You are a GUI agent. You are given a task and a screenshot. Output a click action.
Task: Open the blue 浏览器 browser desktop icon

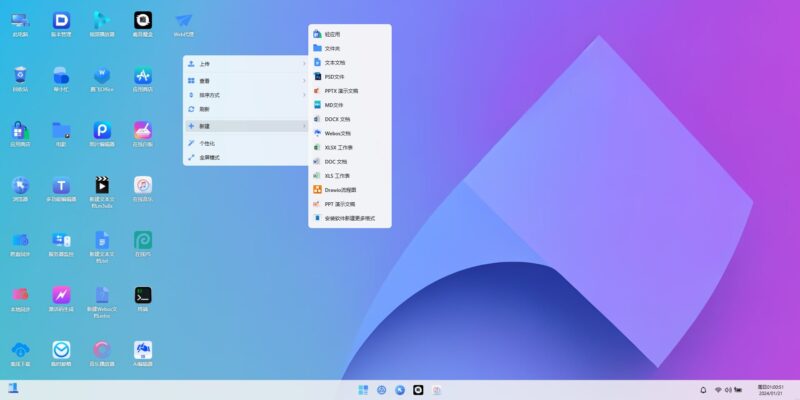[20, 186]
